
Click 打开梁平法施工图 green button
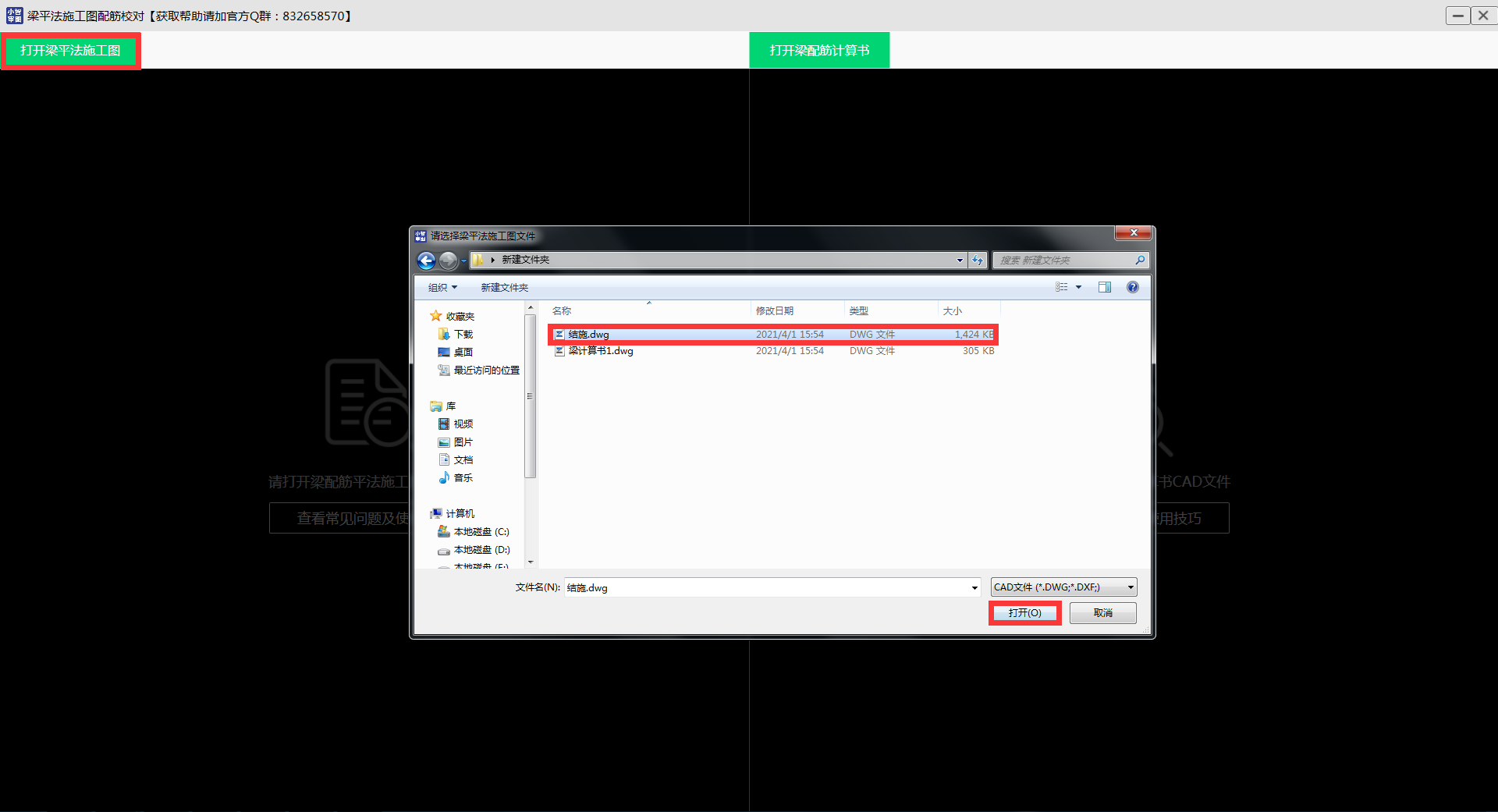[x=70, y=51]
